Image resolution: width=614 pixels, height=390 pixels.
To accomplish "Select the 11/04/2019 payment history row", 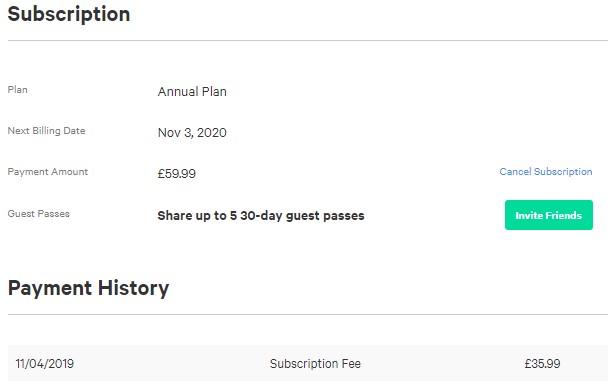I will pyautogui.click(x=308, y=363).
